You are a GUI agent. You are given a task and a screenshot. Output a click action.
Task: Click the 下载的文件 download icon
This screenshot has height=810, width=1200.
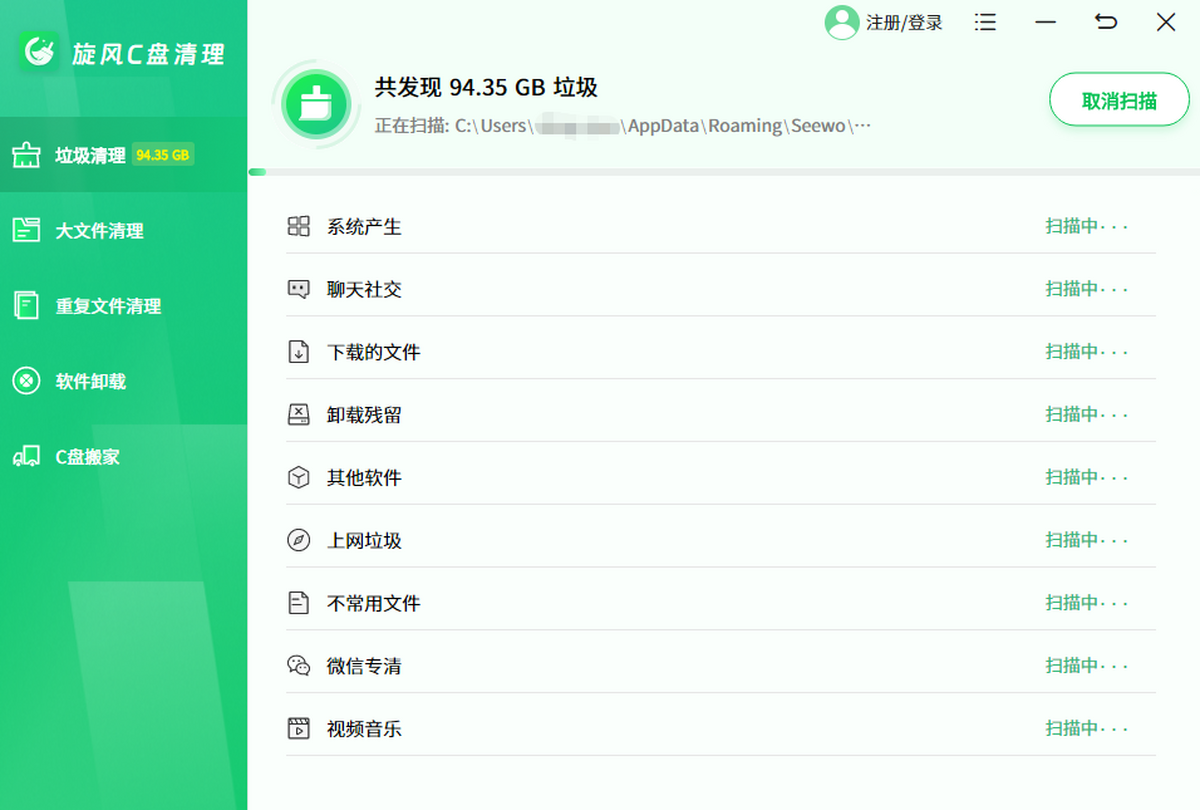coord(298,352)
